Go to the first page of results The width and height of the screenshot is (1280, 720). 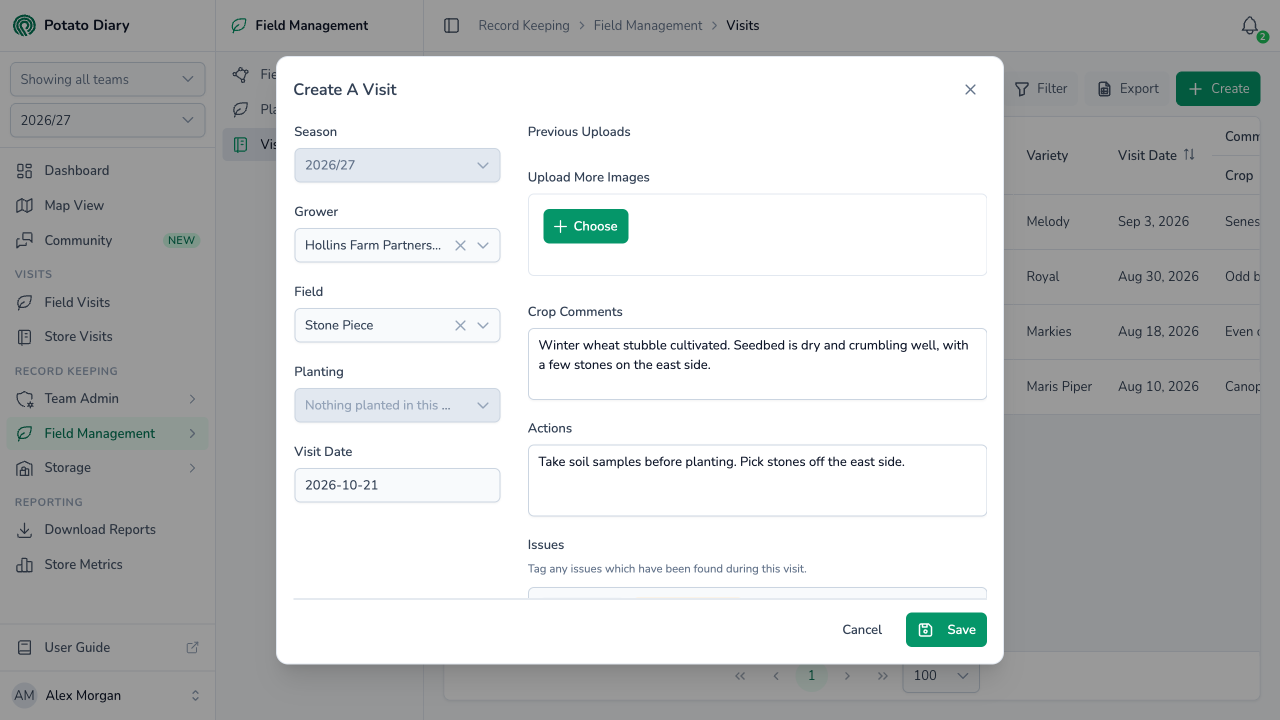740,676
